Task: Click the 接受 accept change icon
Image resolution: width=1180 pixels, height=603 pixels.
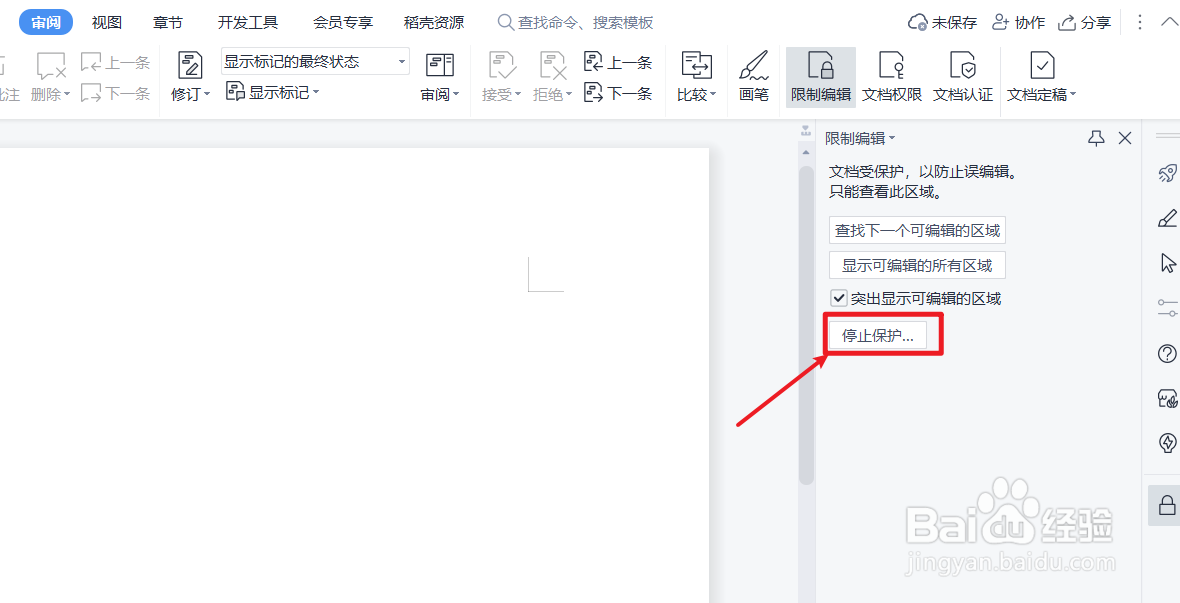Action: pos(501,65)
